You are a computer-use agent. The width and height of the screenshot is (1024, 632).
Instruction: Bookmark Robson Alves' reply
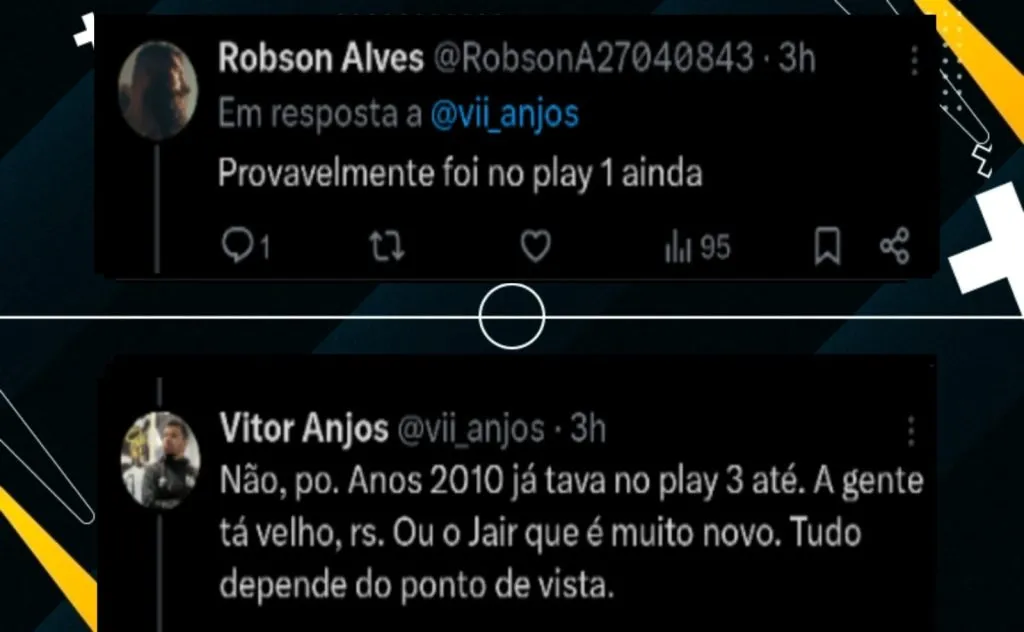[x=827, y=246]
